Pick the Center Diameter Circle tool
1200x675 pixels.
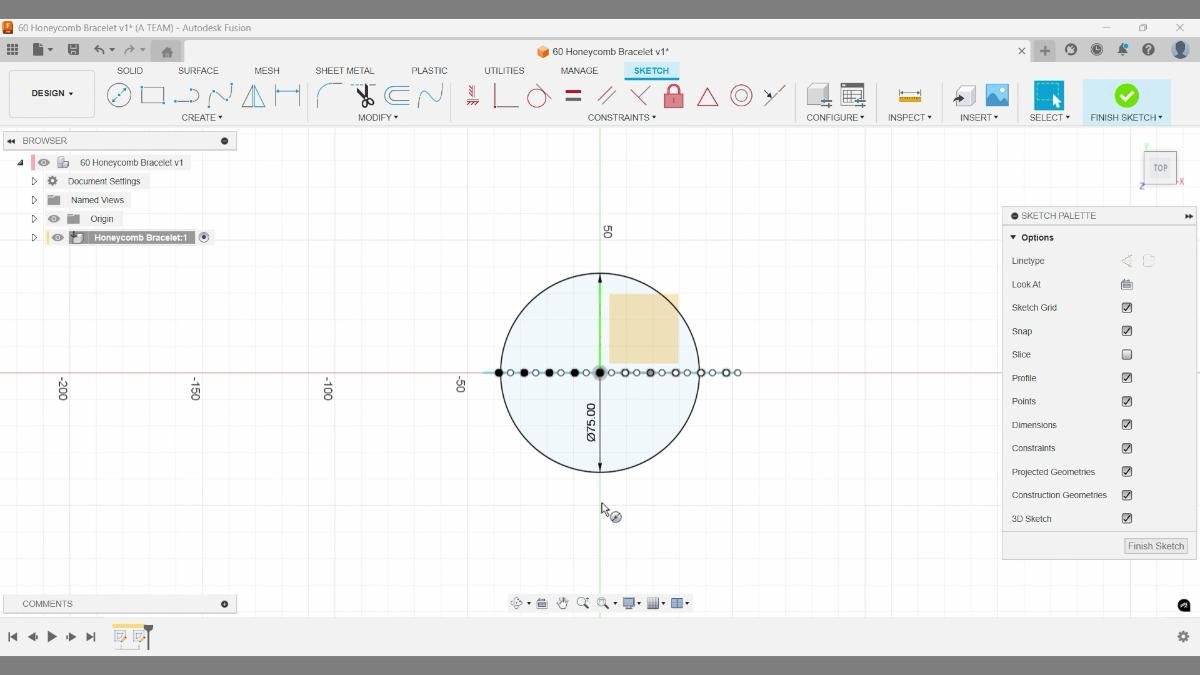[x=118, y=93]
